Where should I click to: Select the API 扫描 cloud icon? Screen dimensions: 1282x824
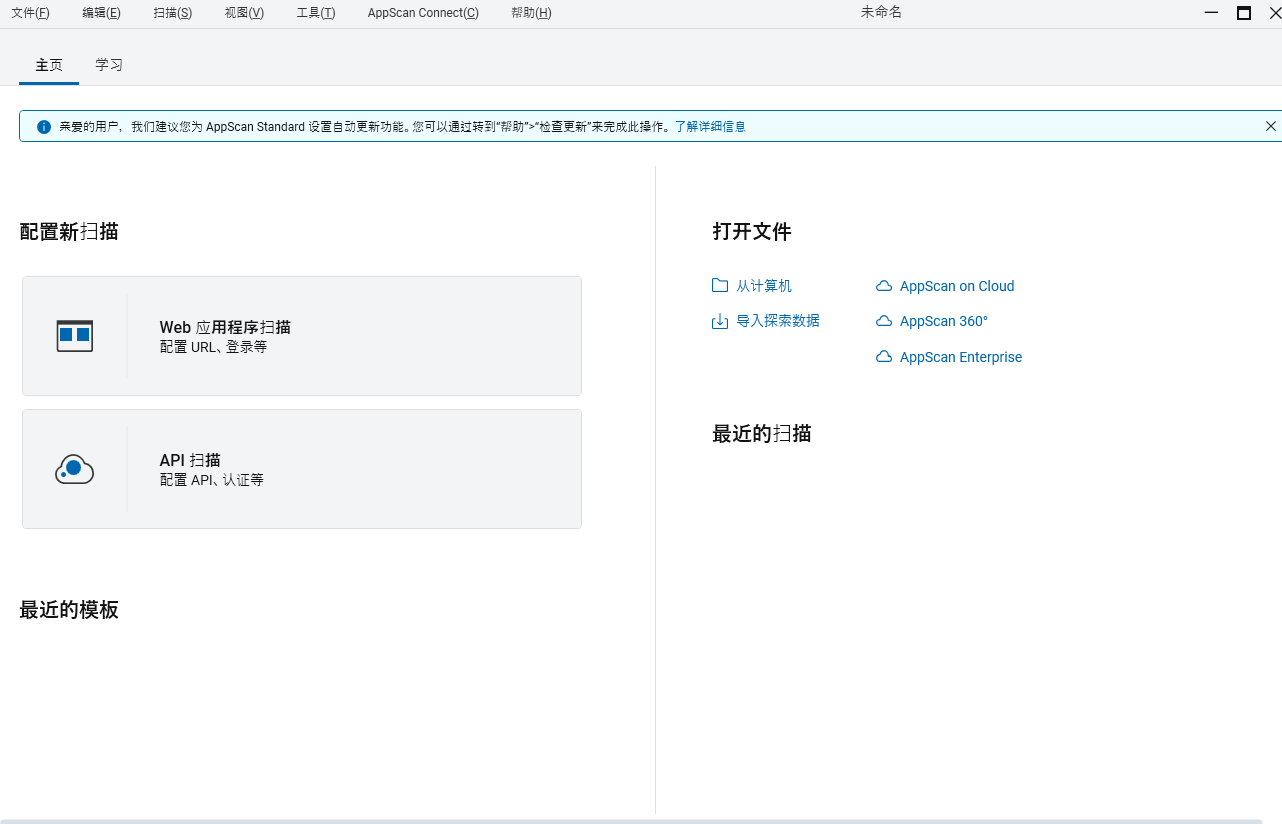pos(74,468)
